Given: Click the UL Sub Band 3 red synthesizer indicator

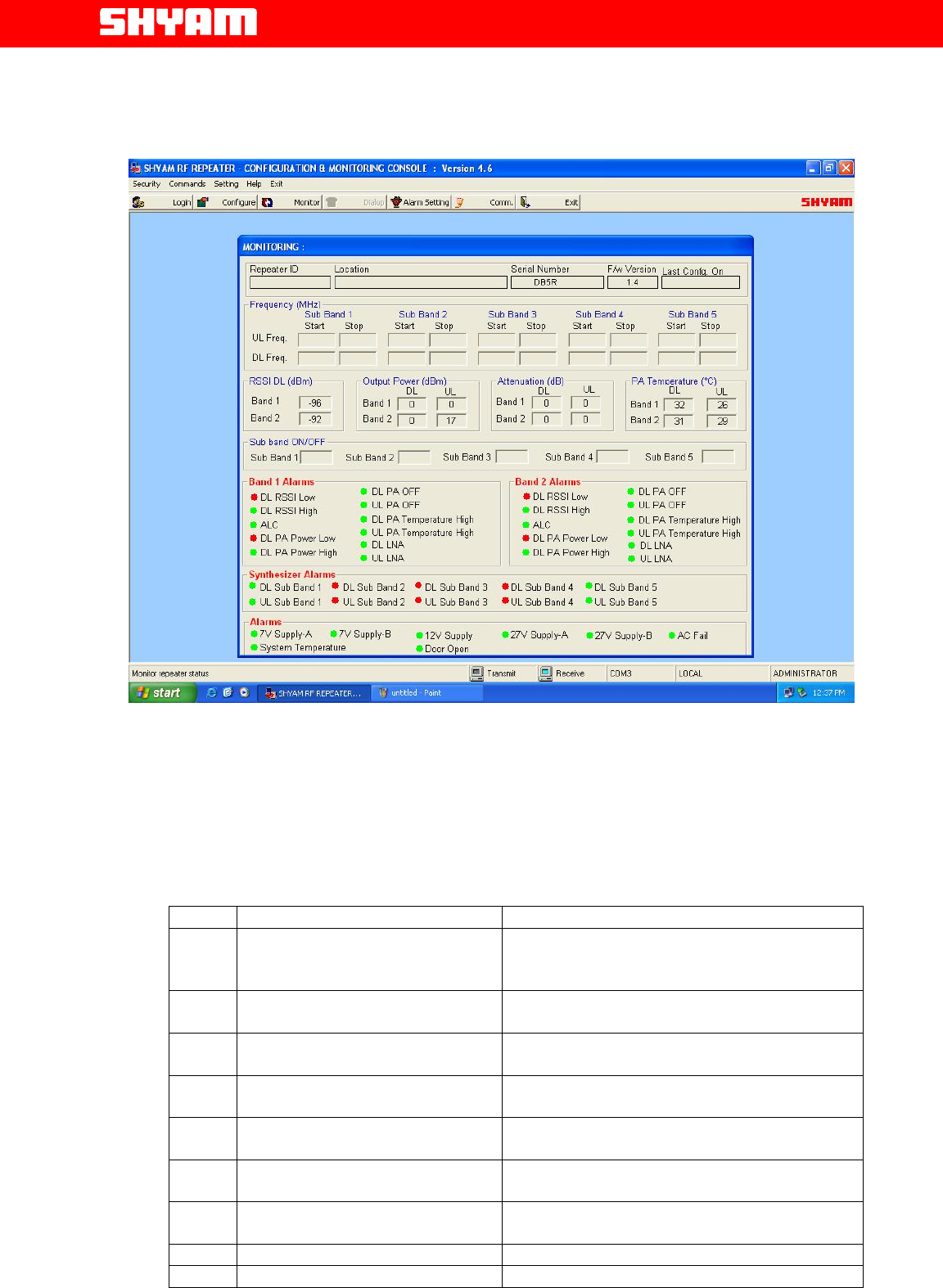Looking at the screenshot, I should [418, 601].
